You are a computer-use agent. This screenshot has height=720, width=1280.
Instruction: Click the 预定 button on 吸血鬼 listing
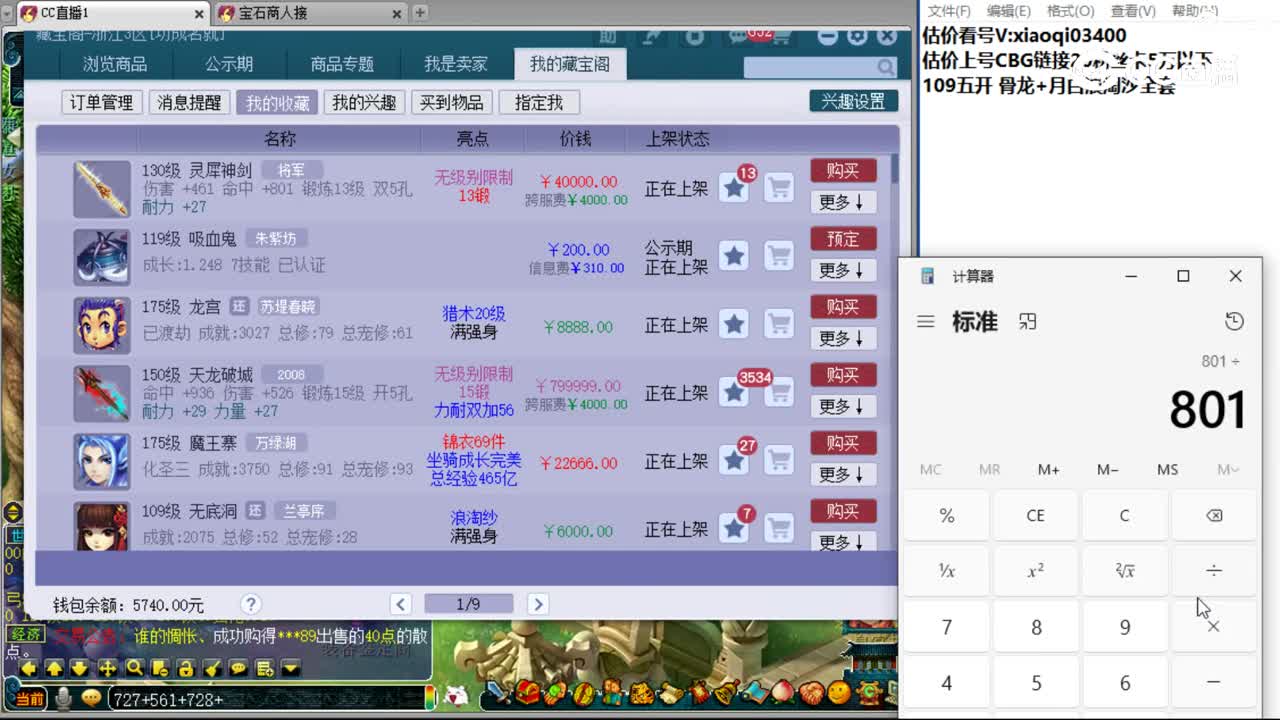pyautogui.click(x=843, y=238)
